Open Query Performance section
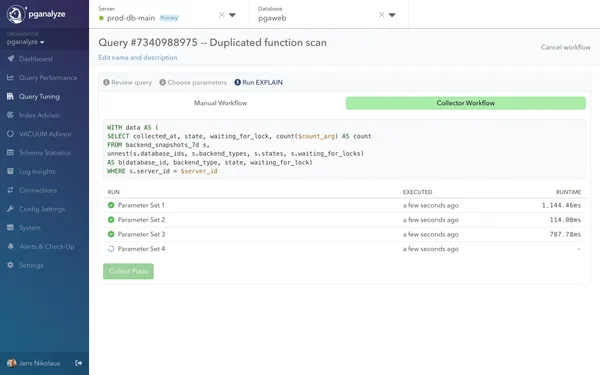This screenshot has height=375, width=600. click(x=48, y=78)
